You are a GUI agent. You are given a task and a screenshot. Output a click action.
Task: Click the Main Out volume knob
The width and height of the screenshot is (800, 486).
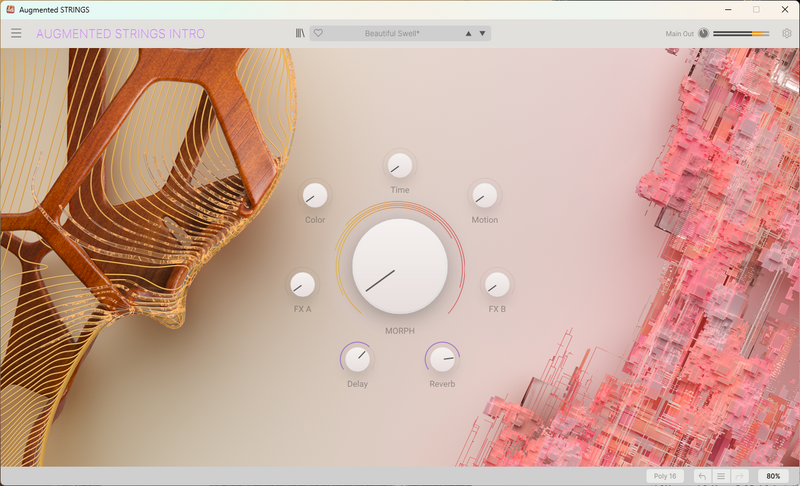(703, 34)
